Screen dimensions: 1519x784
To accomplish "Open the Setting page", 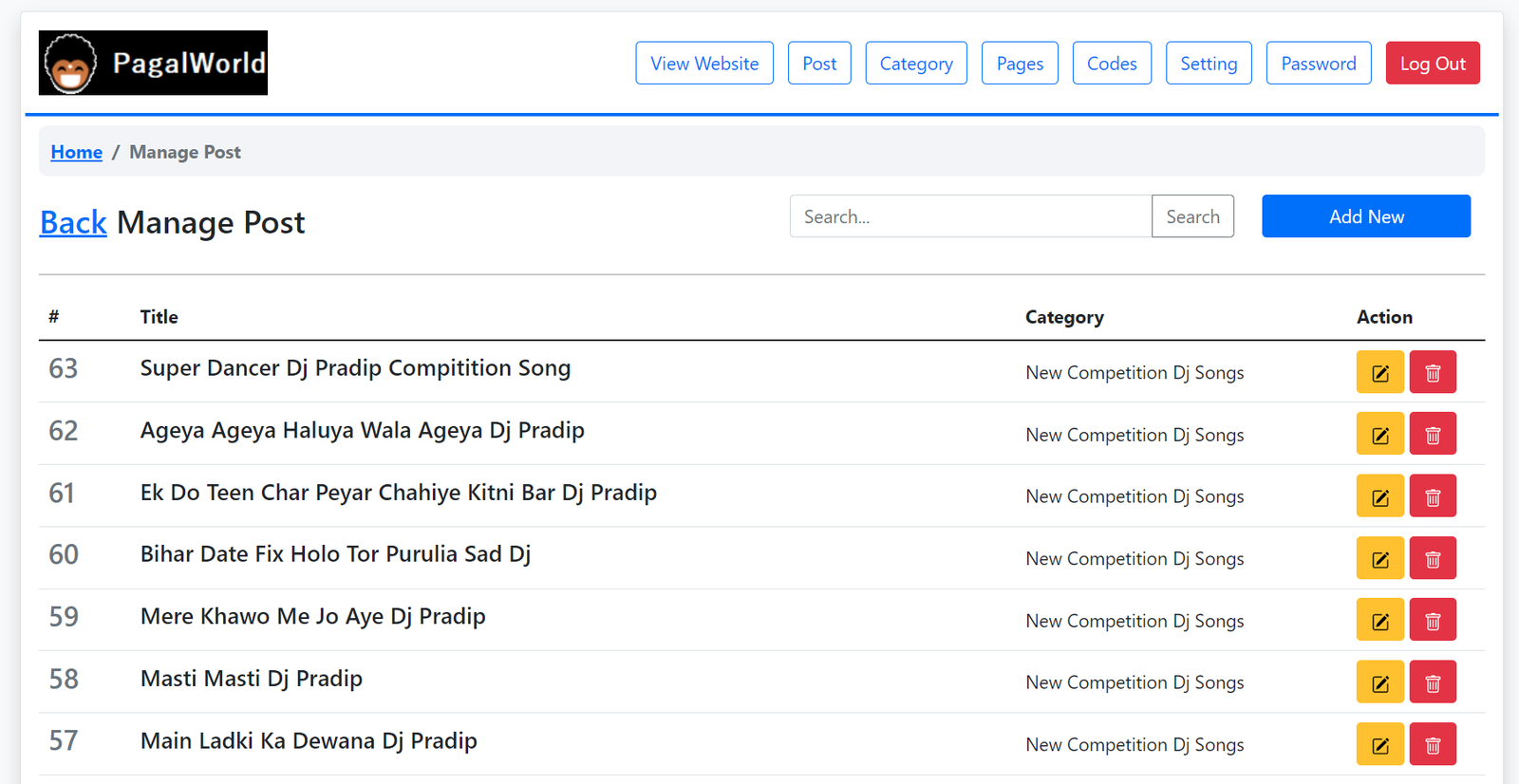I will pyautogui.click(x=1208, y=64).
